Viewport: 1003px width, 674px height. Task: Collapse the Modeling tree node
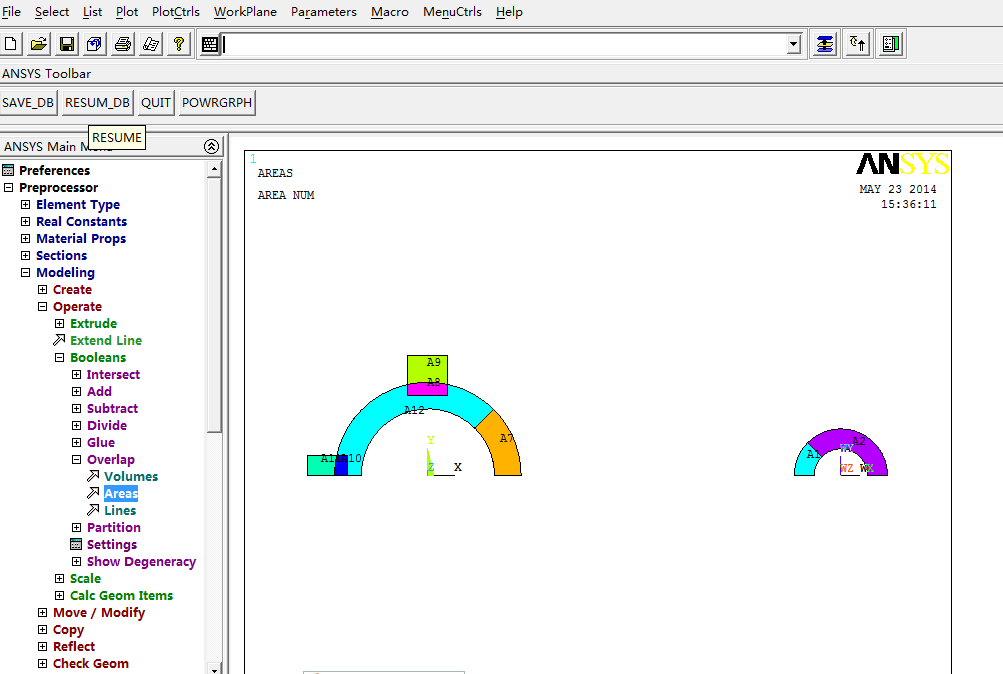[26, 272]
